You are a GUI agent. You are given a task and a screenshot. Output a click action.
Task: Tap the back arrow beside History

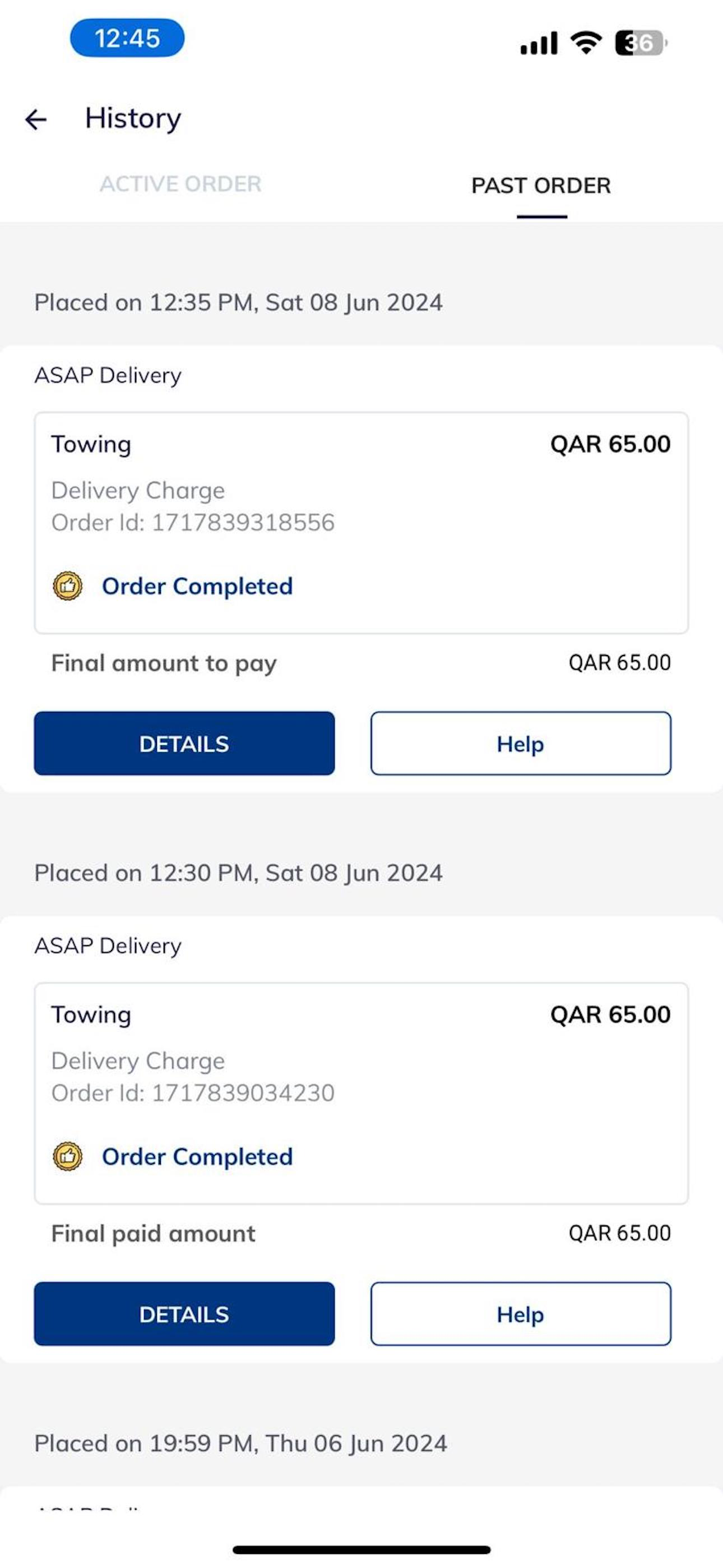[x=35, y=119]
